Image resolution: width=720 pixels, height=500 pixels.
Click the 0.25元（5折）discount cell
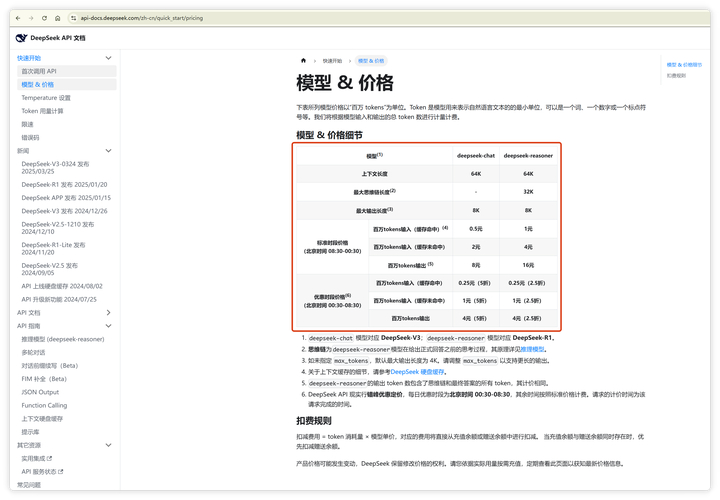(476, 283)
